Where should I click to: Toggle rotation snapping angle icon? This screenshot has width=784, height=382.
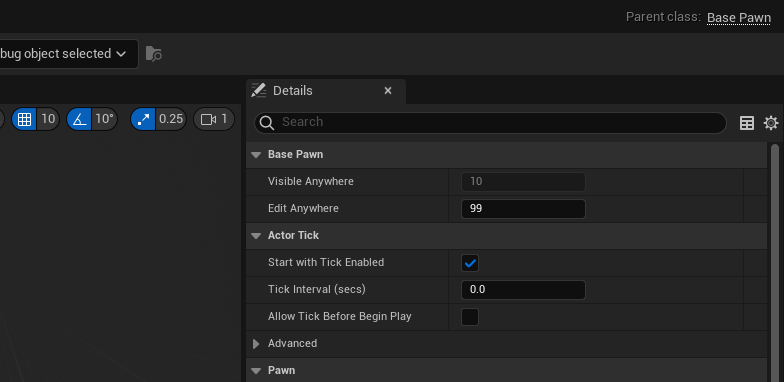click(79, 119)
